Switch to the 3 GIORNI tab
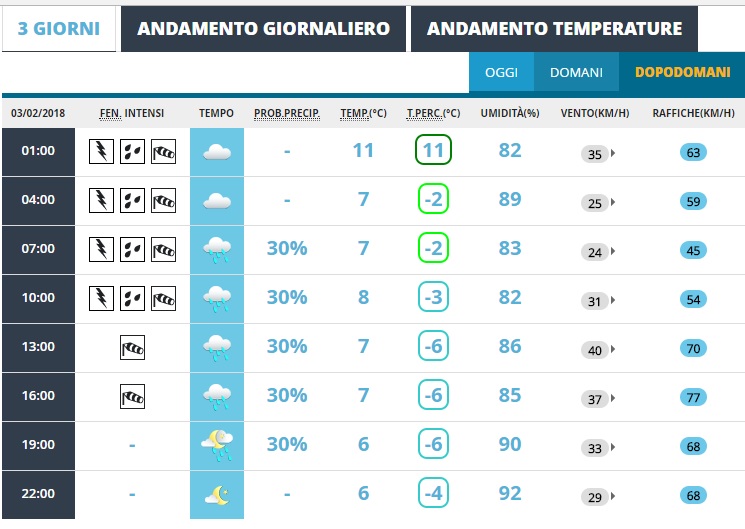The height and width of the screenshot is (529, 745). pyautogui.click(x=59, y=29)
